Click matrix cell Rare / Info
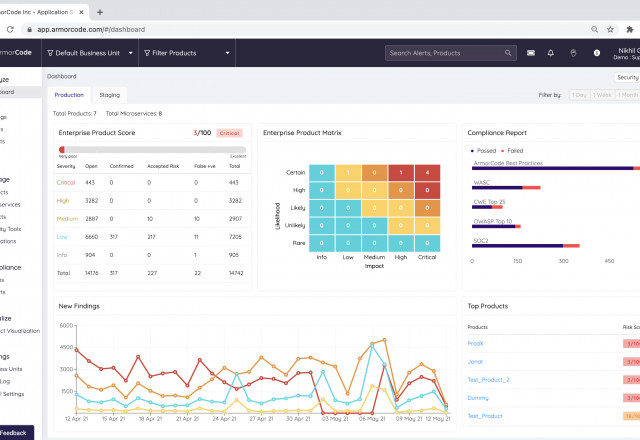640x440 pixels. click(322, 243)
